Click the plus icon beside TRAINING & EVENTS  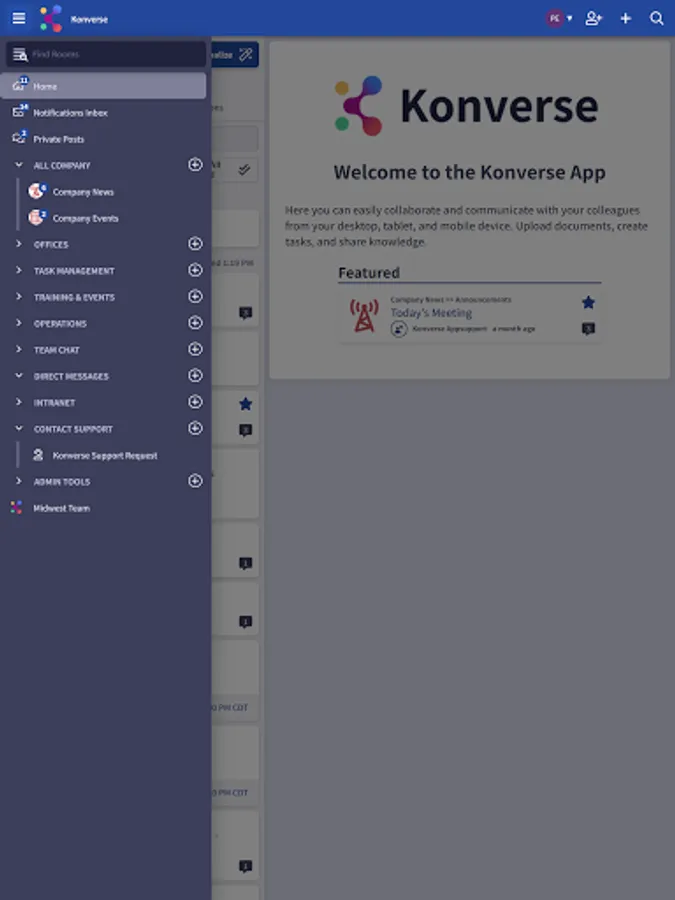(195, 296)
